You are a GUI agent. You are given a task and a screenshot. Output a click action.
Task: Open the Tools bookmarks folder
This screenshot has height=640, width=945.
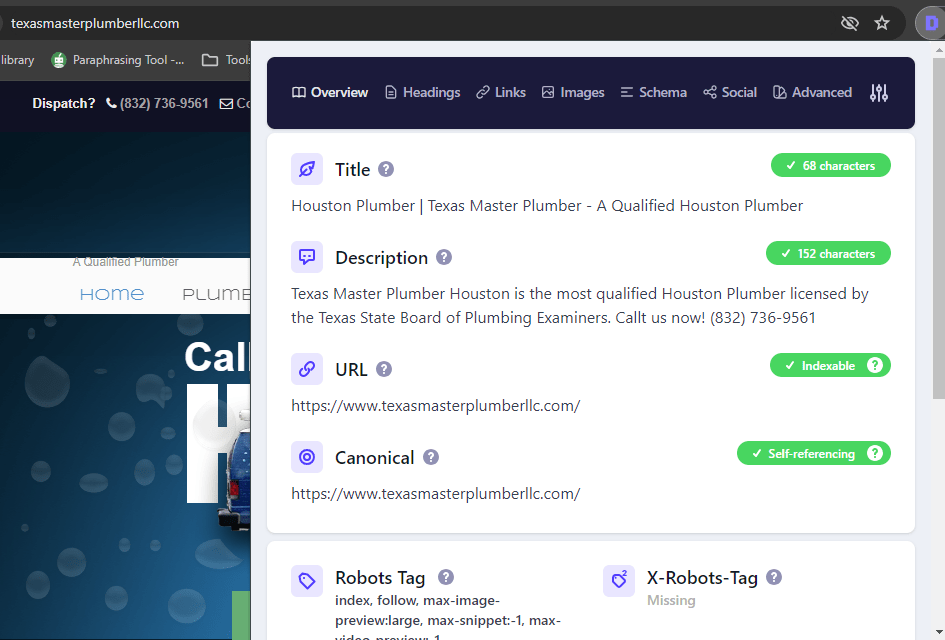(231, 59)
